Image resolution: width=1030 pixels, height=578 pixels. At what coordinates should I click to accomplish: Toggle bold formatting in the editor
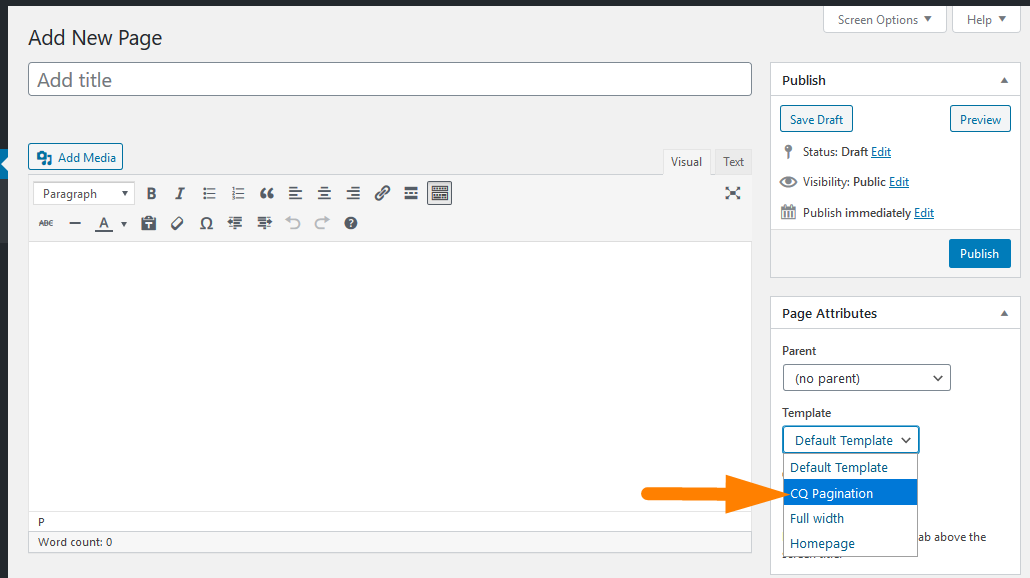tap(151, 193)
